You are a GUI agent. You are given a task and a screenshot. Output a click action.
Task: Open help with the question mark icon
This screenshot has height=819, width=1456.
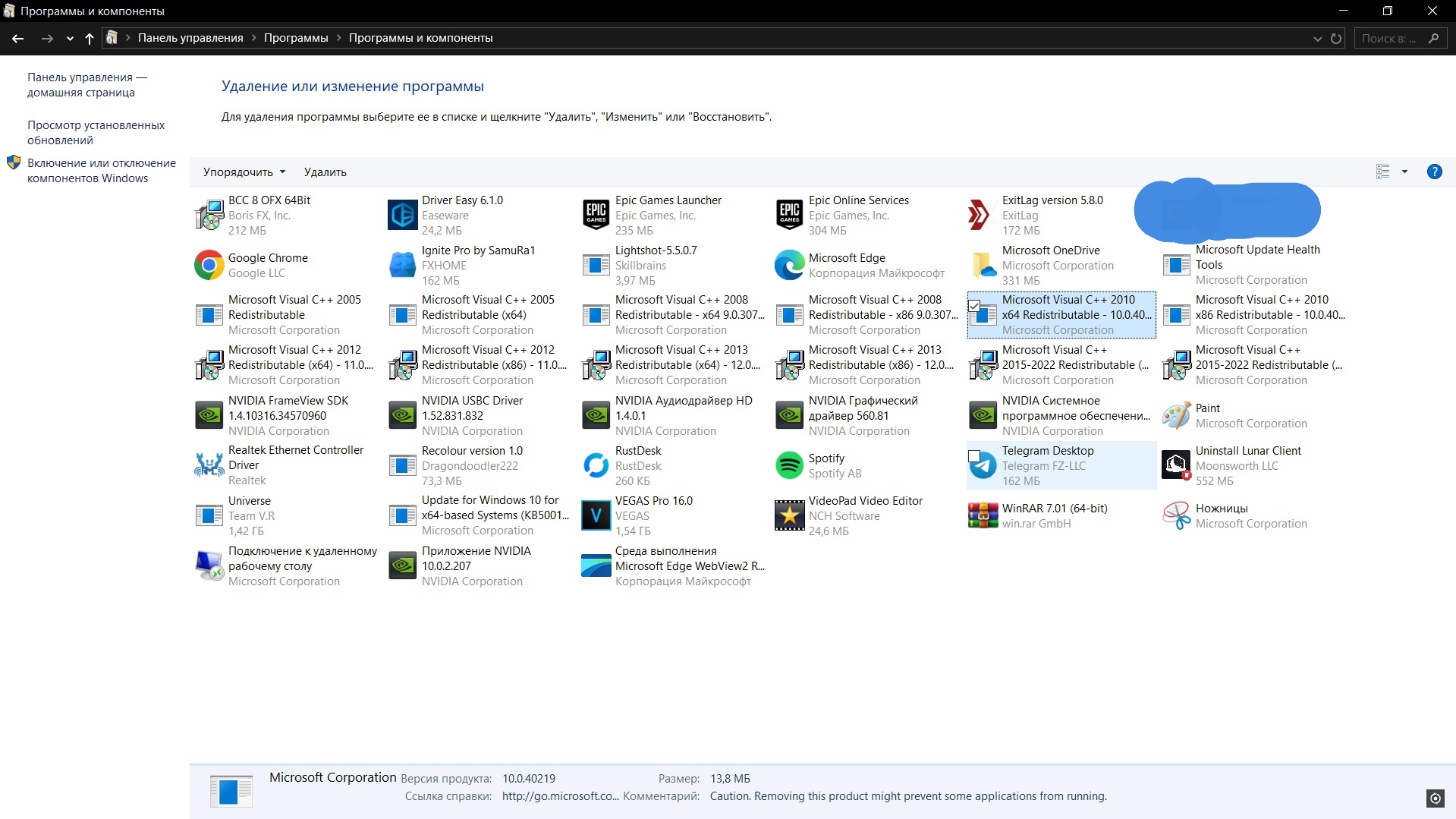point(1434,172)
